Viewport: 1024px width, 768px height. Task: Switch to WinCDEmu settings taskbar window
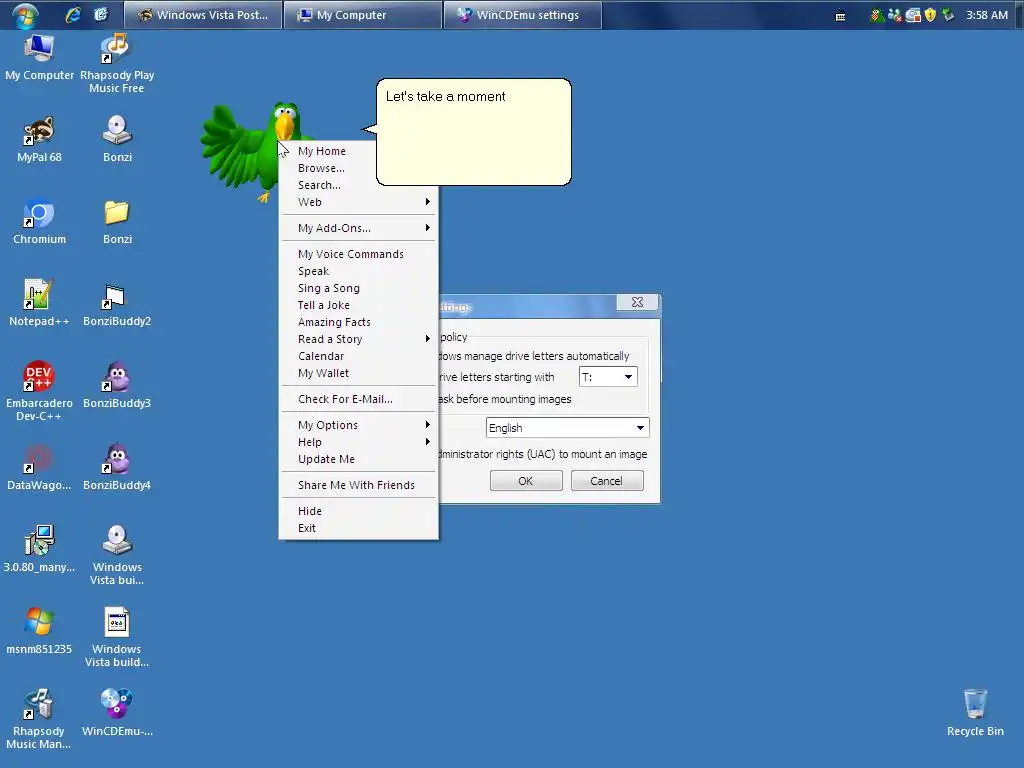tap(522, 15)
